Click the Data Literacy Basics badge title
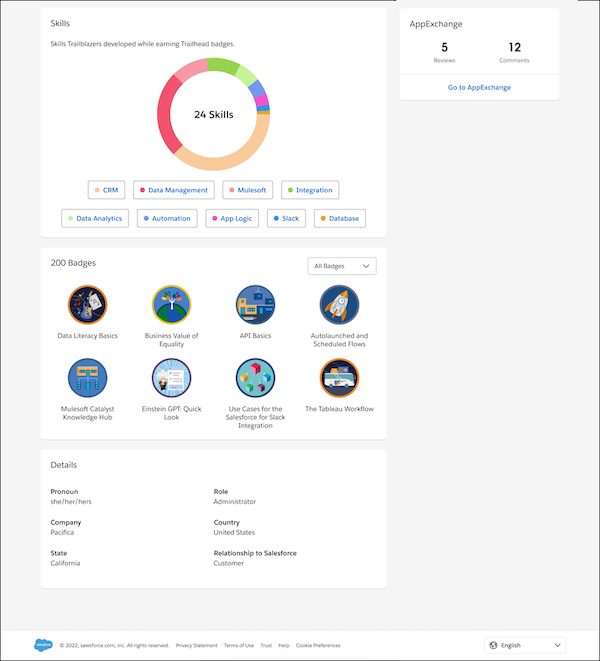Viewport: 600px width, 661px height. [88, 336]
